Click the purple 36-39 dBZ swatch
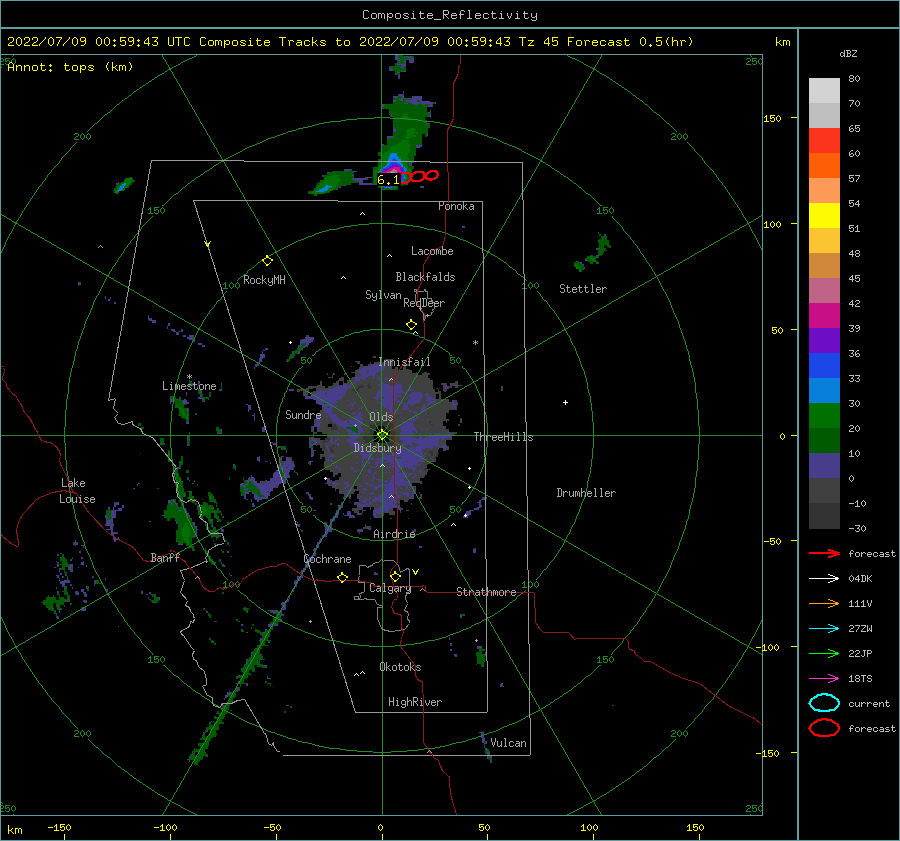The height and width of the screenshot is (841, 900). pyautogui.click(x=824, y=341)
